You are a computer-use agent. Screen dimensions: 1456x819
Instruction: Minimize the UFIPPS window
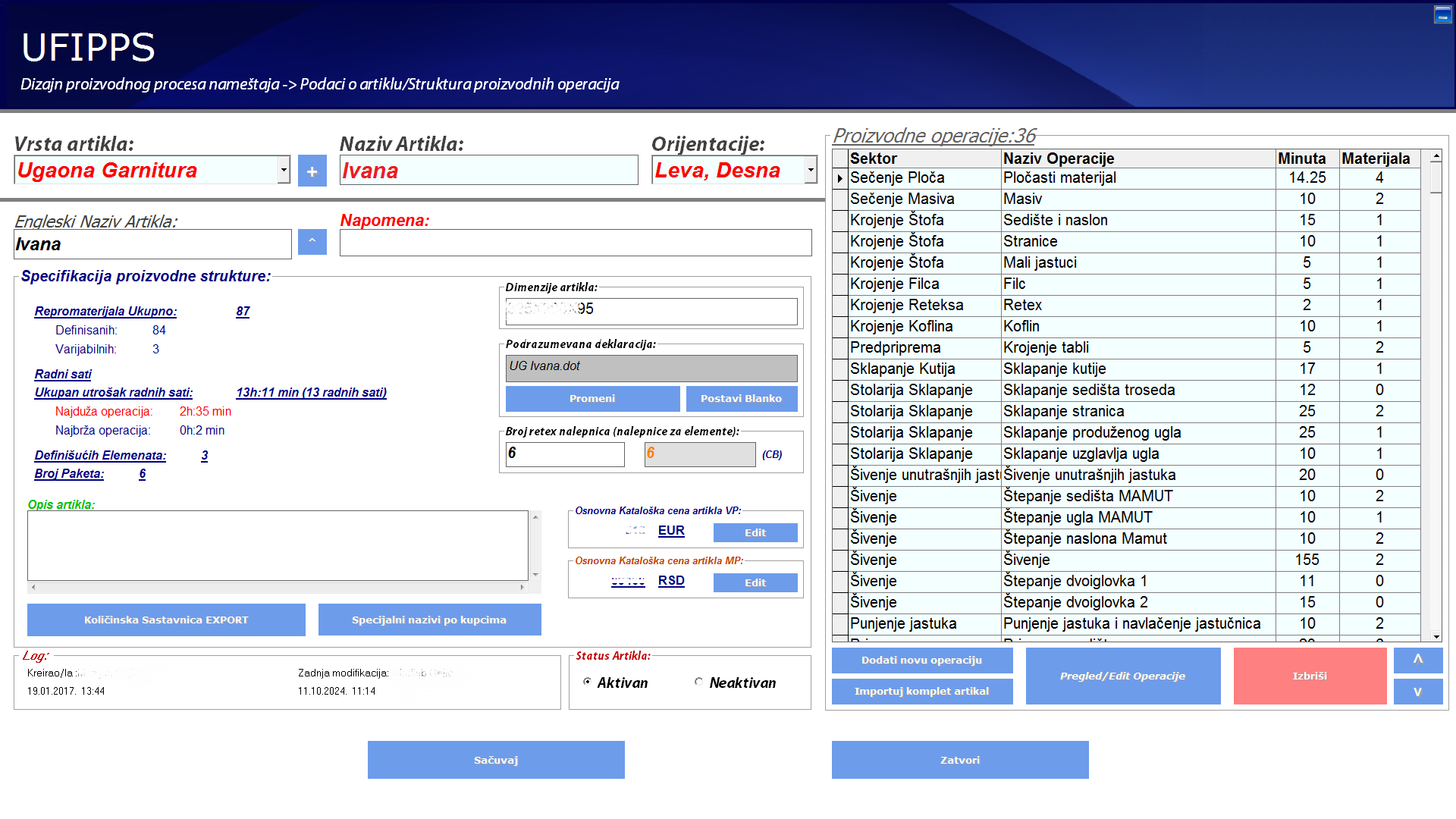[x=1442, y=14]
